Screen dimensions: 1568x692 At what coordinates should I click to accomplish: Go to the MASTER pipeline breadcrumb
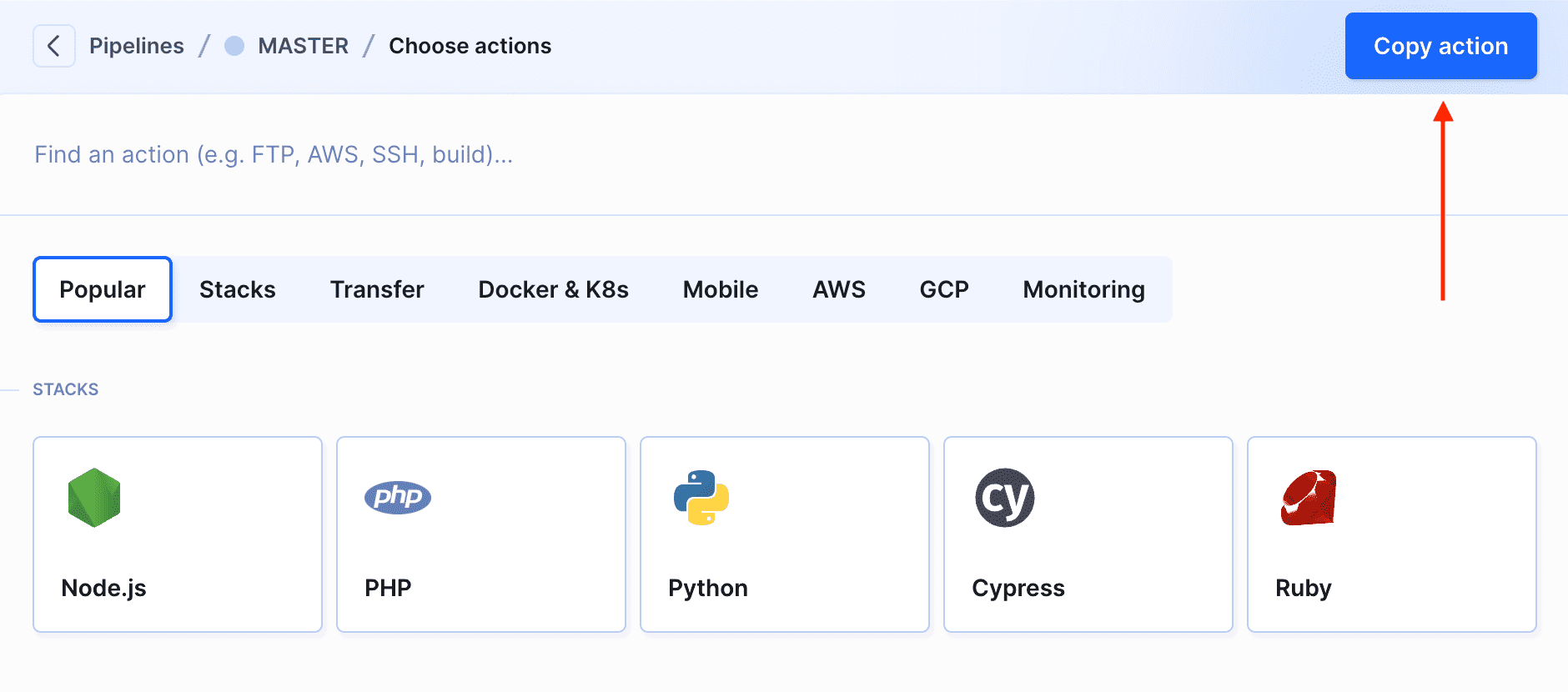click(304, 46)
